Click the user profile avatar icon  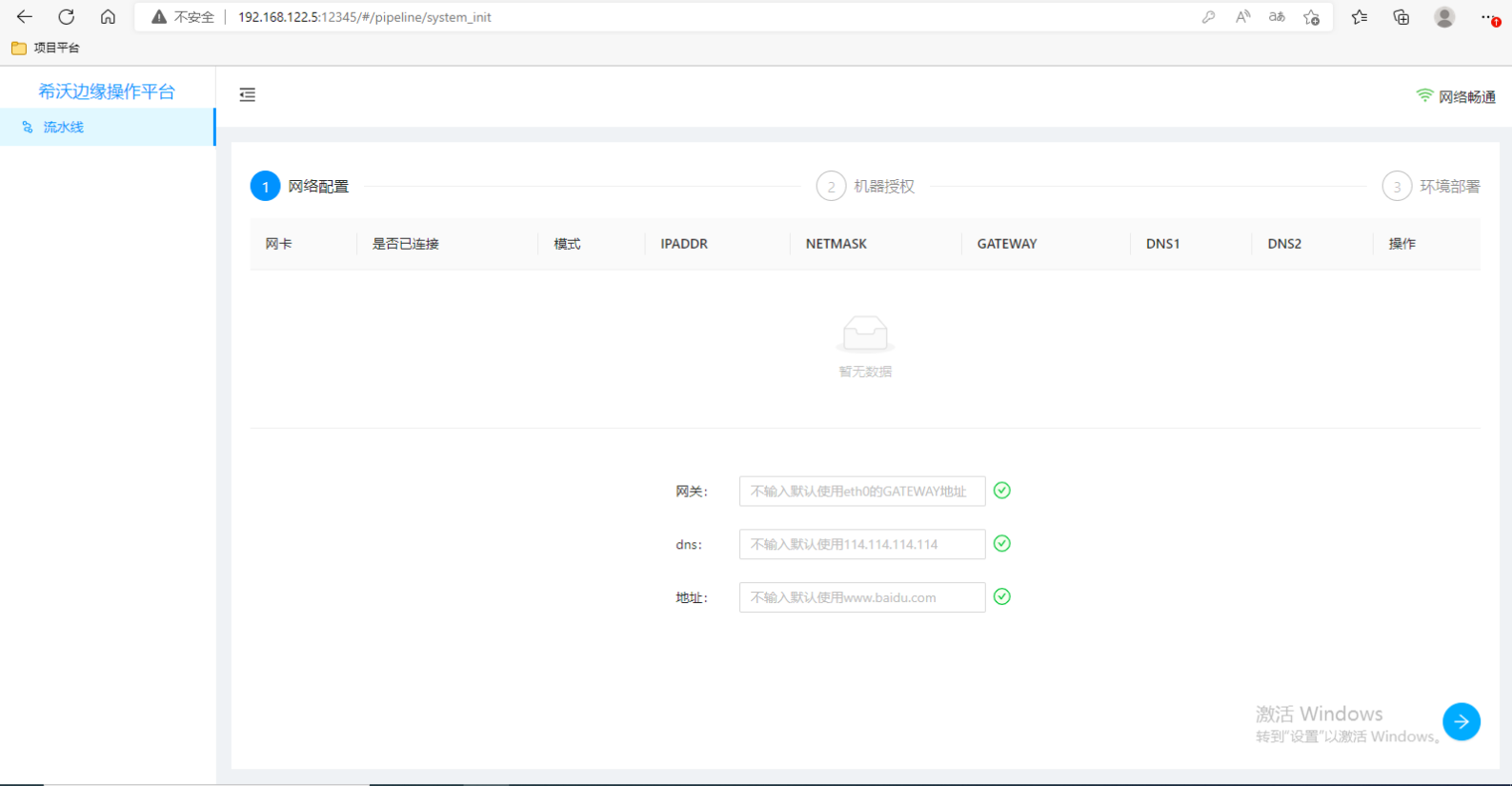(x=1444, y=17)
